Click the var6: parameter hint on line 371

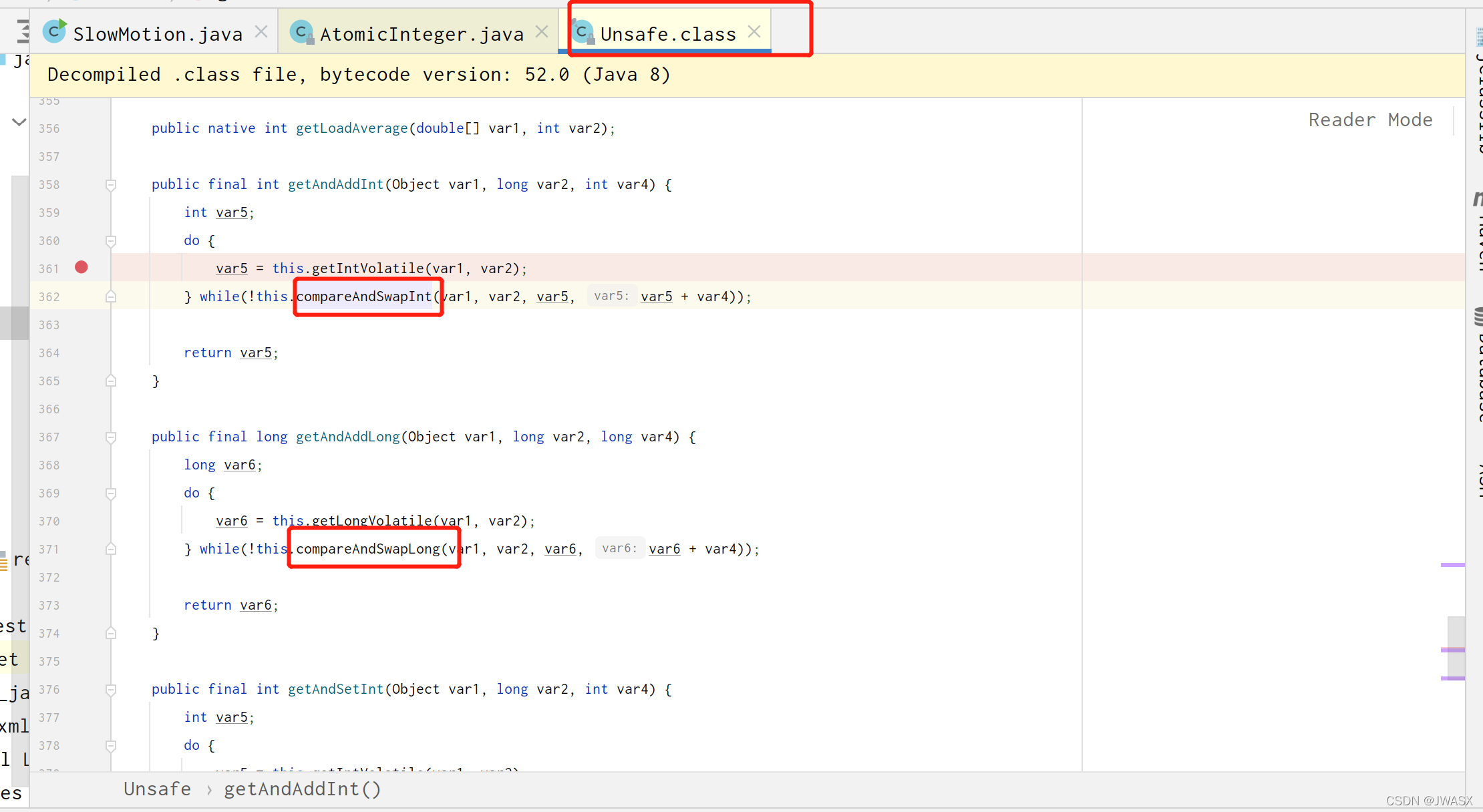tap(619, 548)
